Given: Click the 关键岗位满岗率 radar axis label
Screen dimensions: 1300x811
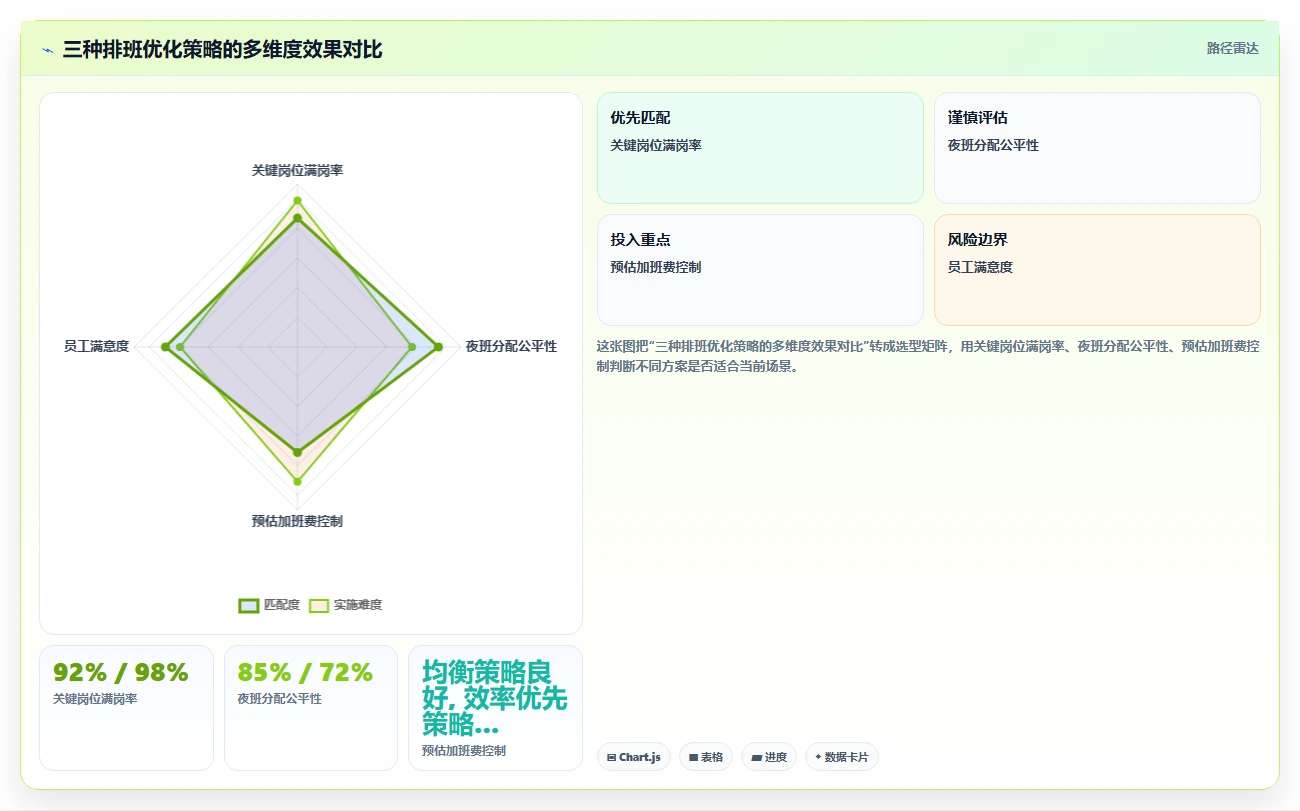Looking at the screenshot, I should [x=297, y=171].
